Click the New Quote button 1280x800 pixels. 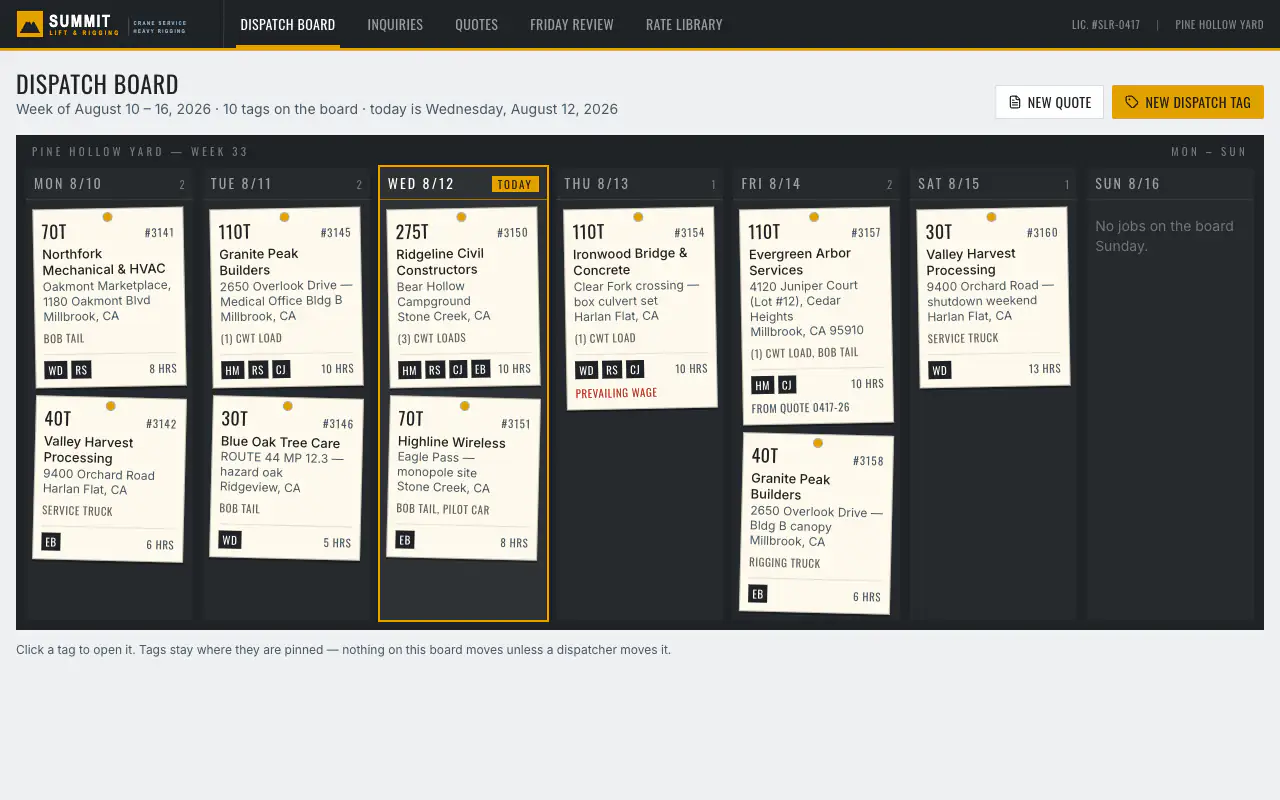1049,102
